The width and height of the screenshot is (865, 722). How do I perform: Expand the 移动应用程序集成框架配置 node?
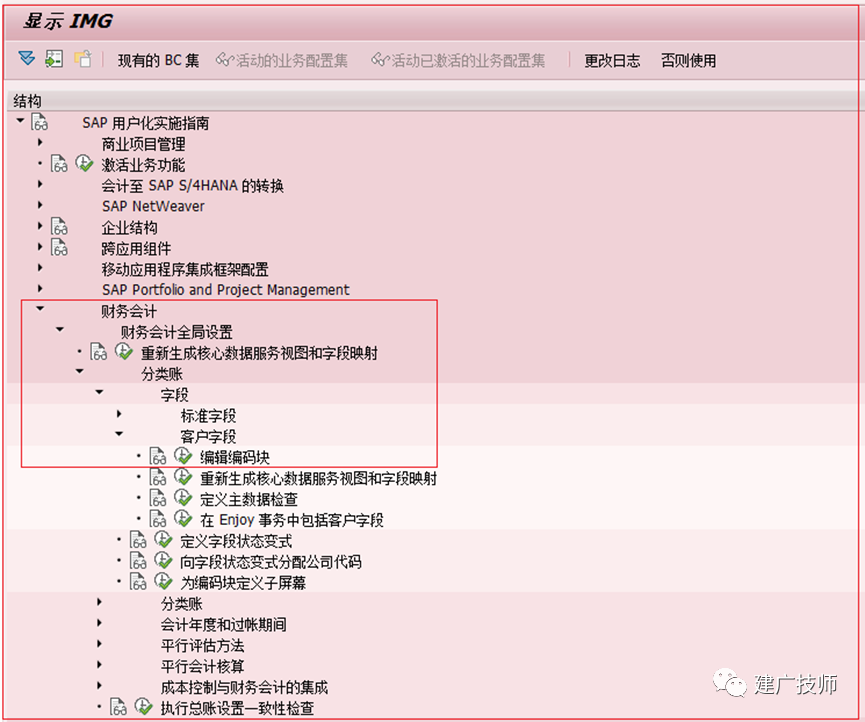(x=40, y=268)
